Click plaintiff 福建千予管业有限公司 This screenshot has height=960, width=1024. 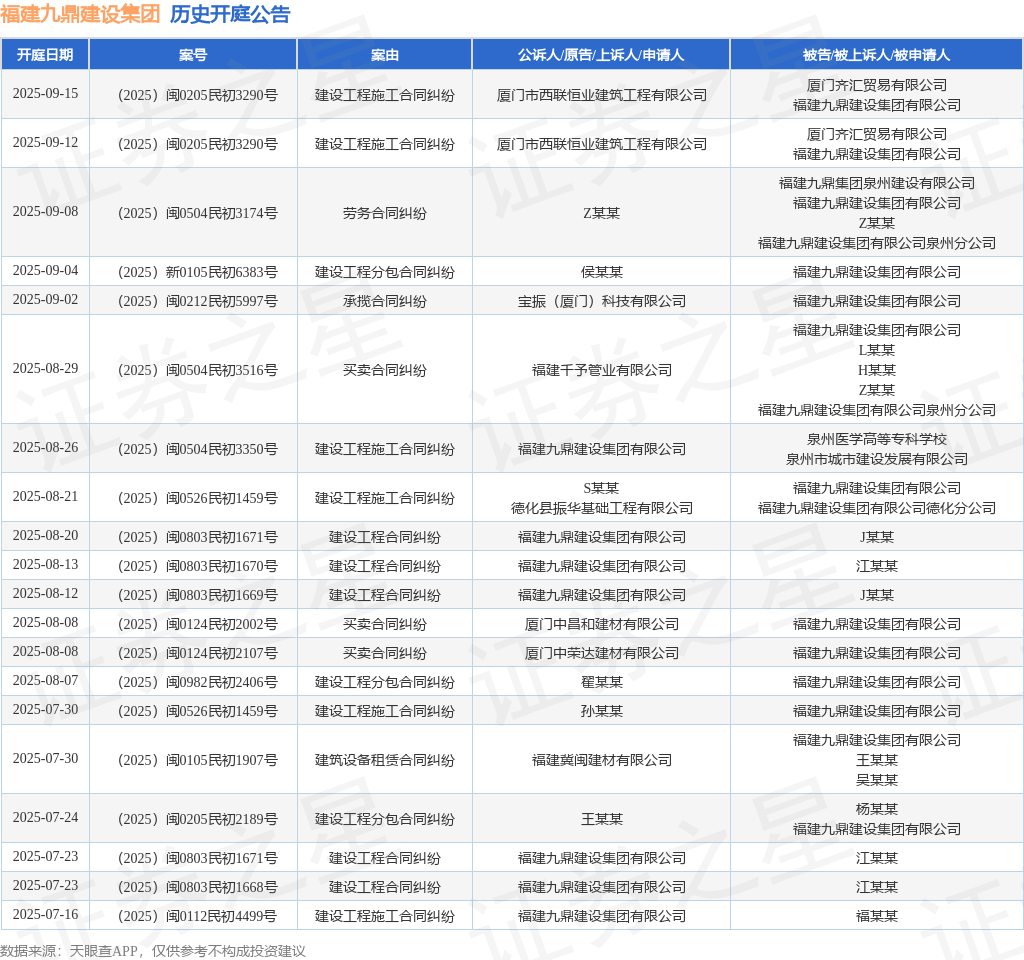[x=601, y=370]
